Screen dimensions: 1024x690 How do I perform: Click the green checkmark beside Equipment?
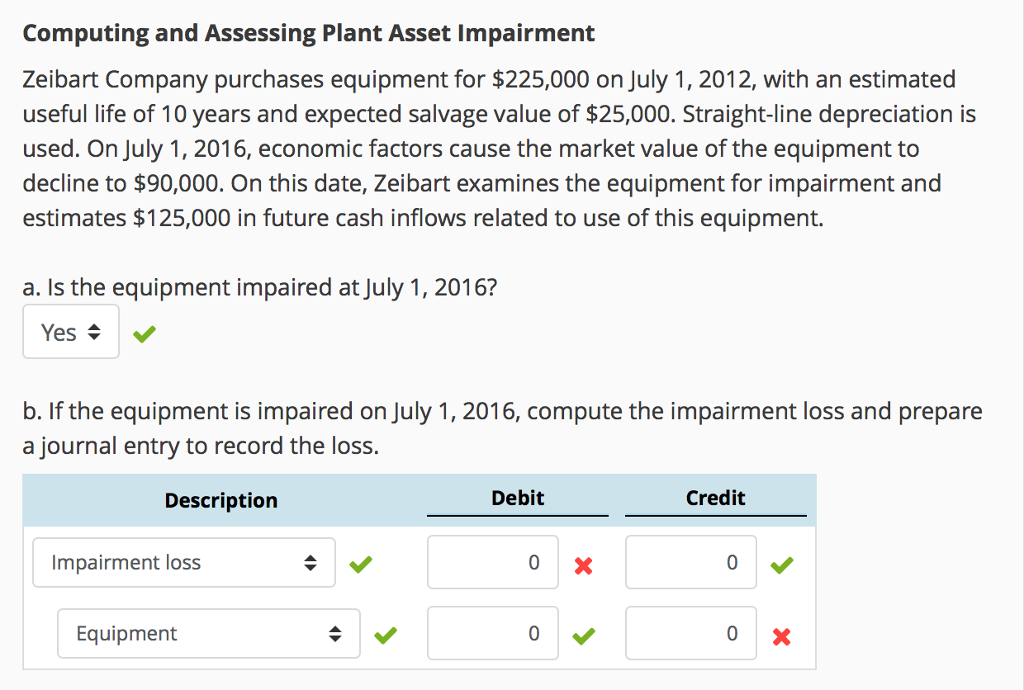pyautogui.click(x=385, y=635)
